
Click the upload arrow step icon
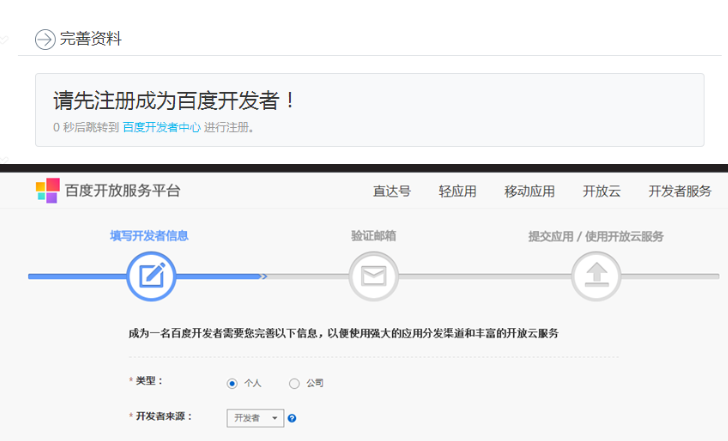click(x=596, y=276)
